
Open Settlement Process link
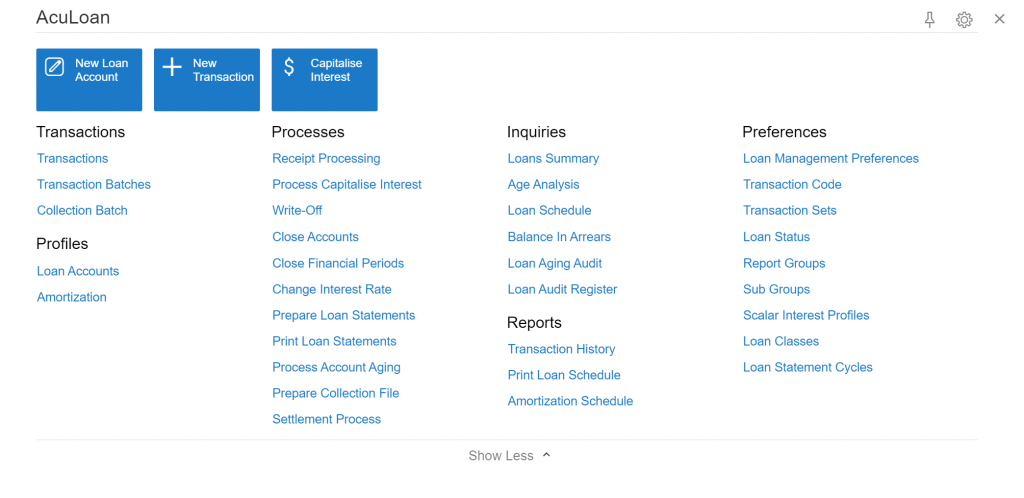(x=327, y=420)
